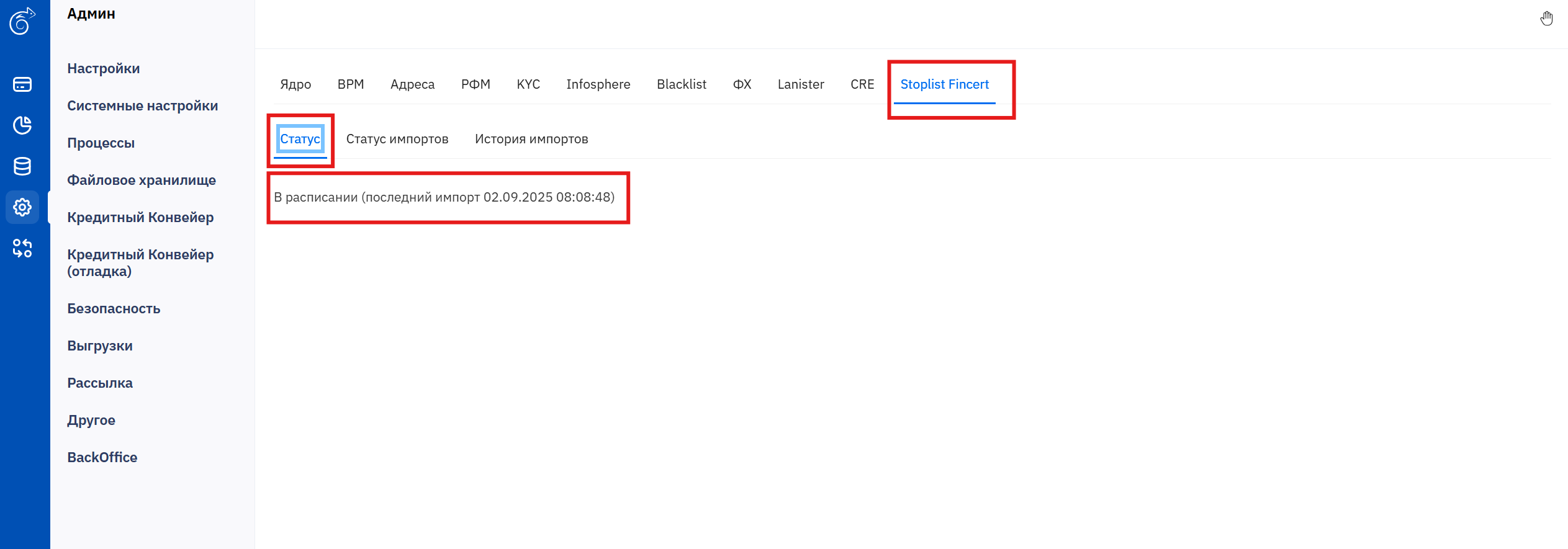
Task: Open the pie chart reports icon
Action: (22, 125)
